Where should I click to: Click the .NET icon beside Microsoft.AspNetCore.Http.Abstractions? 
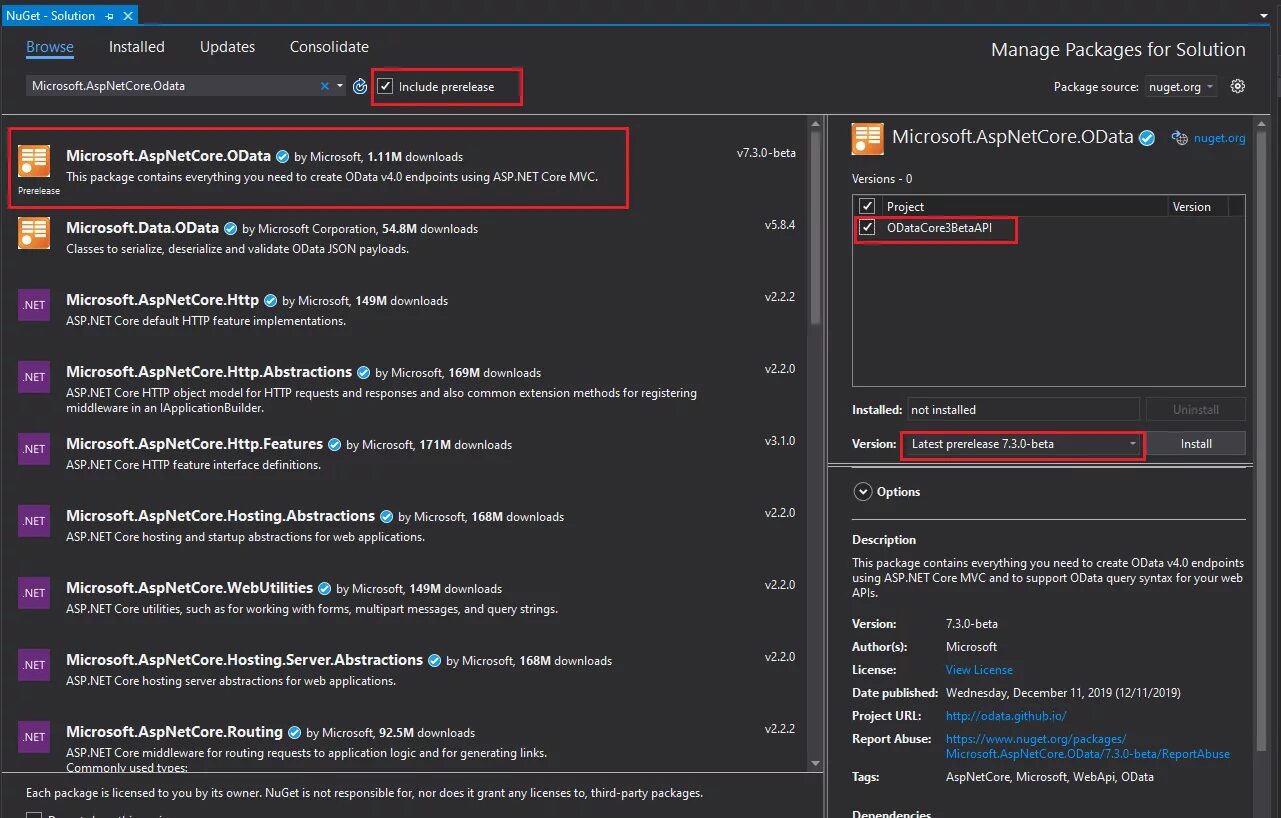click(x=34, y=377)
